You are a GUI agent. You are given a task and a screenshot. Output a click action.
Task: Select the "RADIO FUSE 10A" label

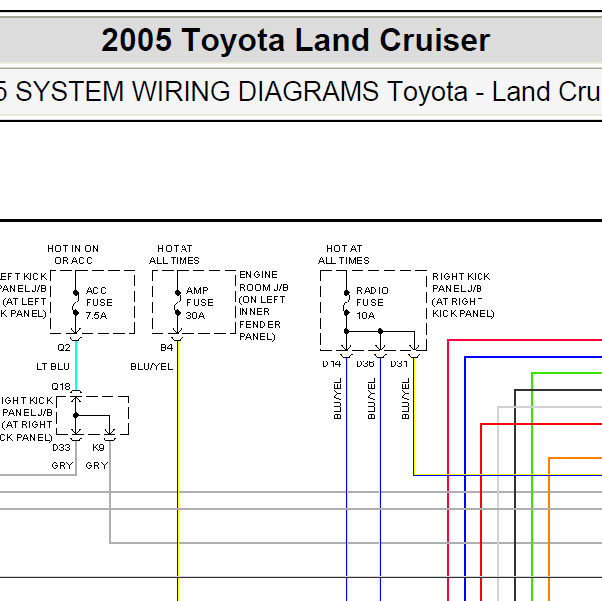pos(372,303)
